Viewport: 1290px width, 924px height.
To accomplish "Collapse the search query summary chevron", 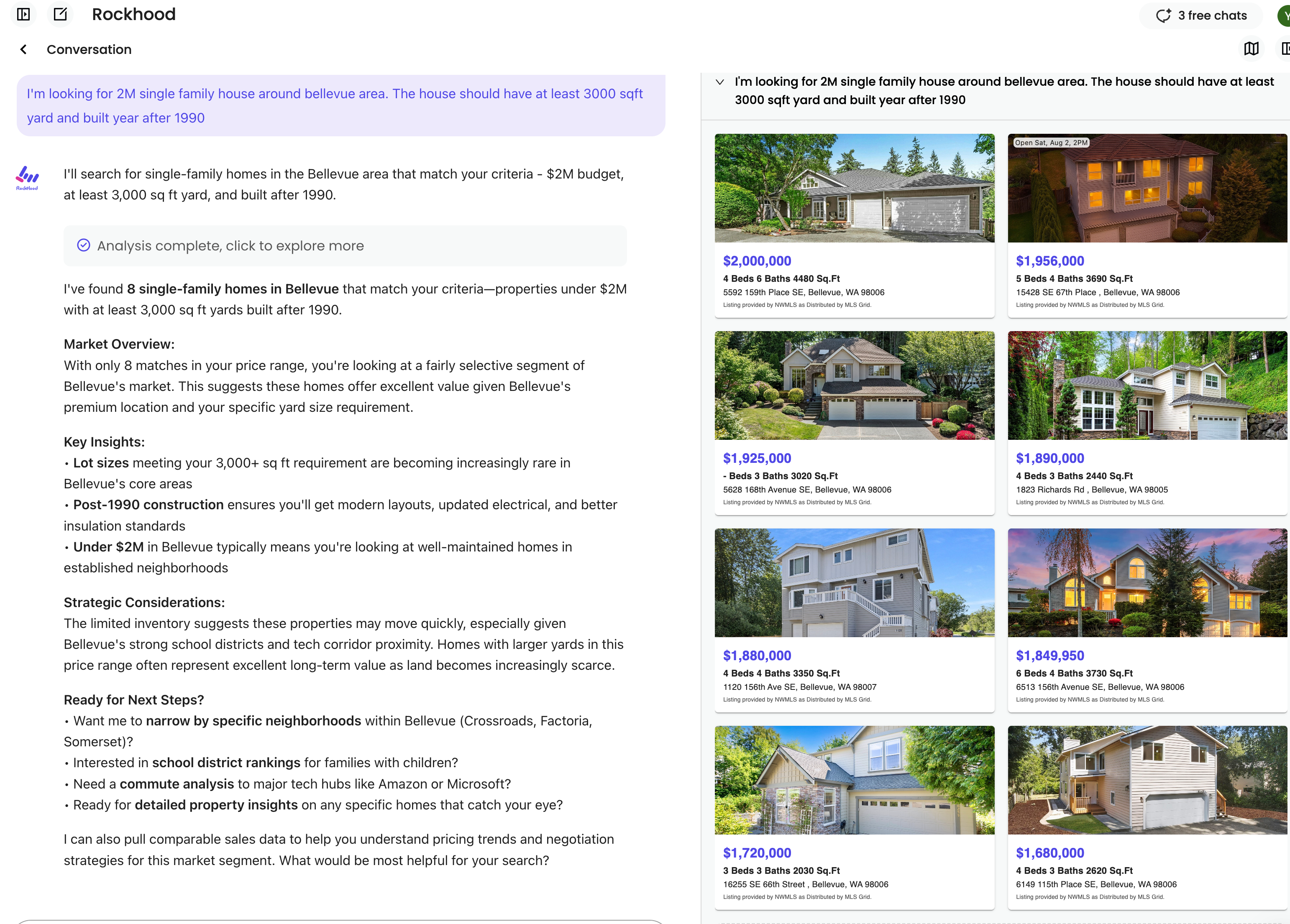I will pos(720,81).
